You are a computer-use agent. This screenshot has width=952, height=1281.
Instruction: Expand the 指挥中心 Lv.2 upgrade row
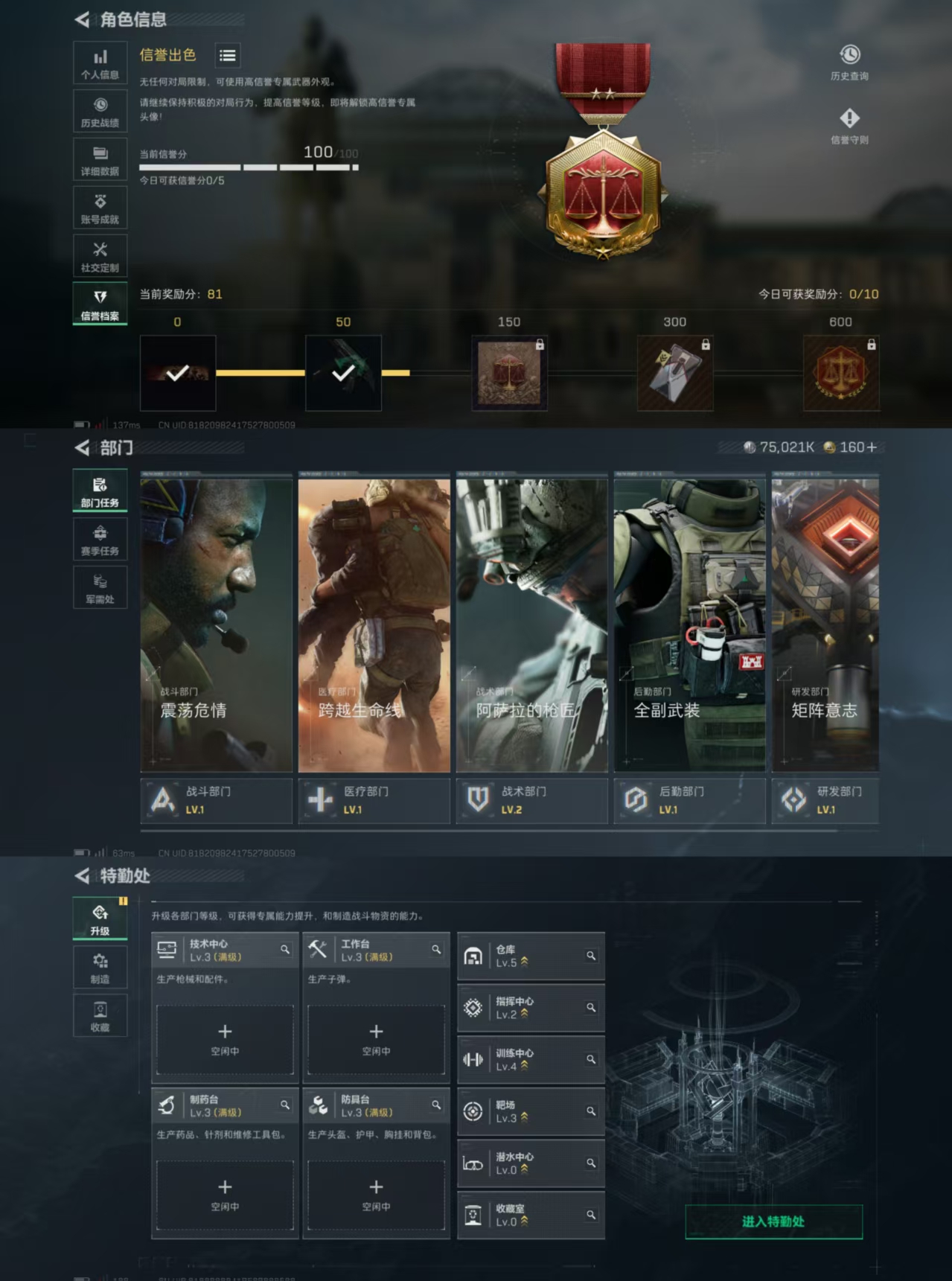pos(529,1008)
